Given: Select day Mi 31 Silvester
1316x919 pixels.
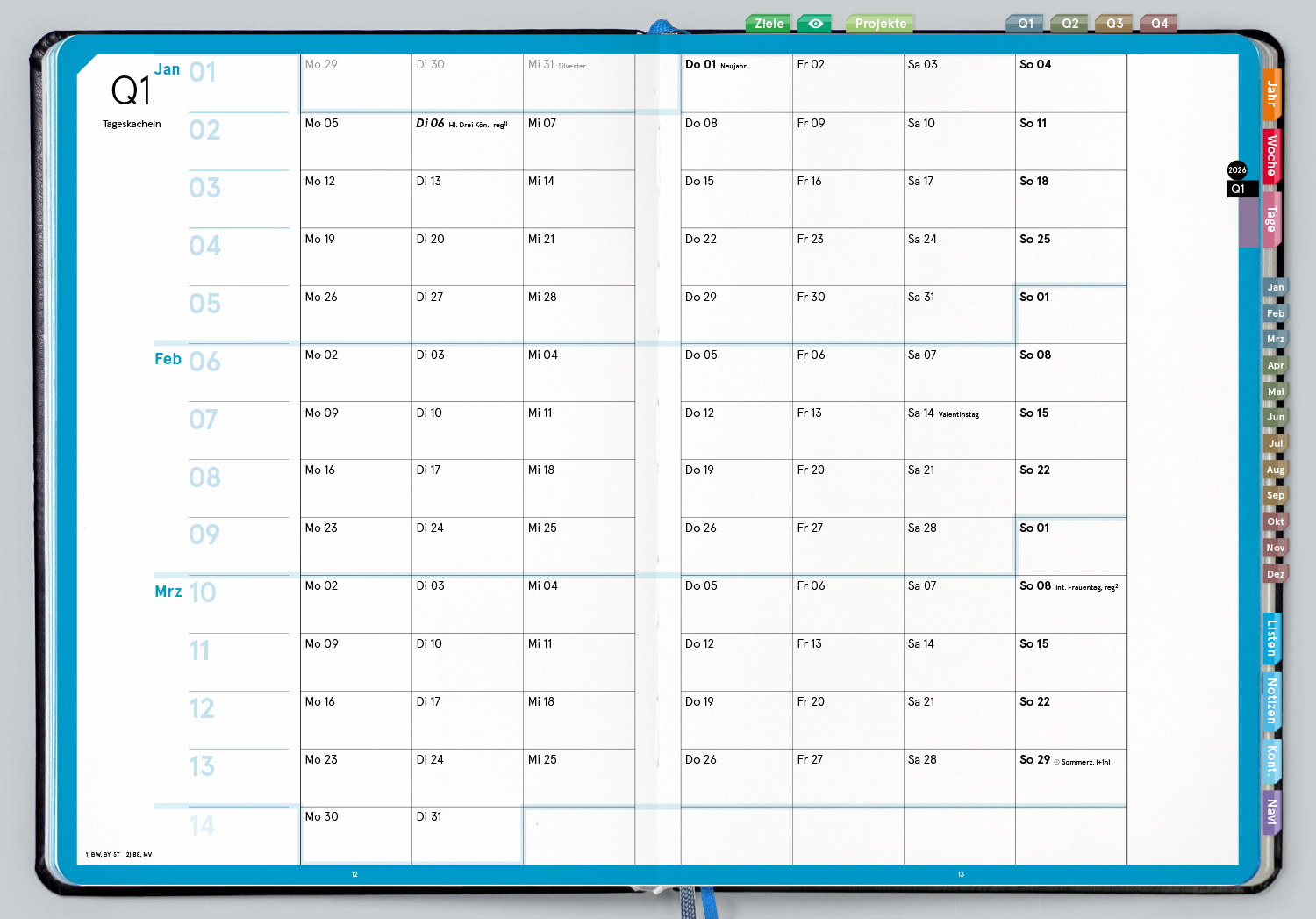Looking at the screenshot, I should click(579, 83).
